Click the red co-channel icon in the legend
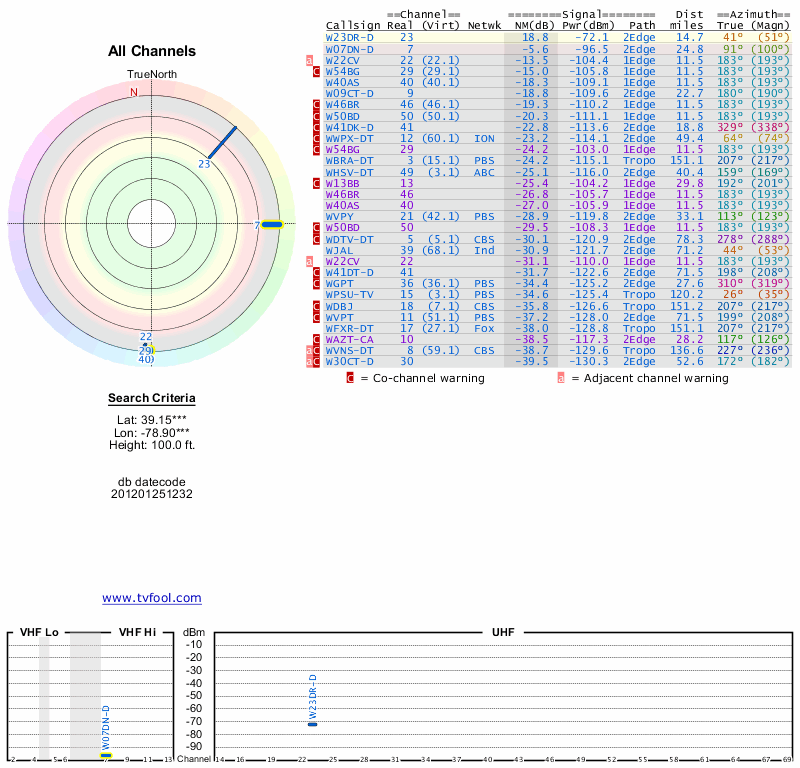The image size is (800, 768). pyautogui.click(x=350, y=378)
